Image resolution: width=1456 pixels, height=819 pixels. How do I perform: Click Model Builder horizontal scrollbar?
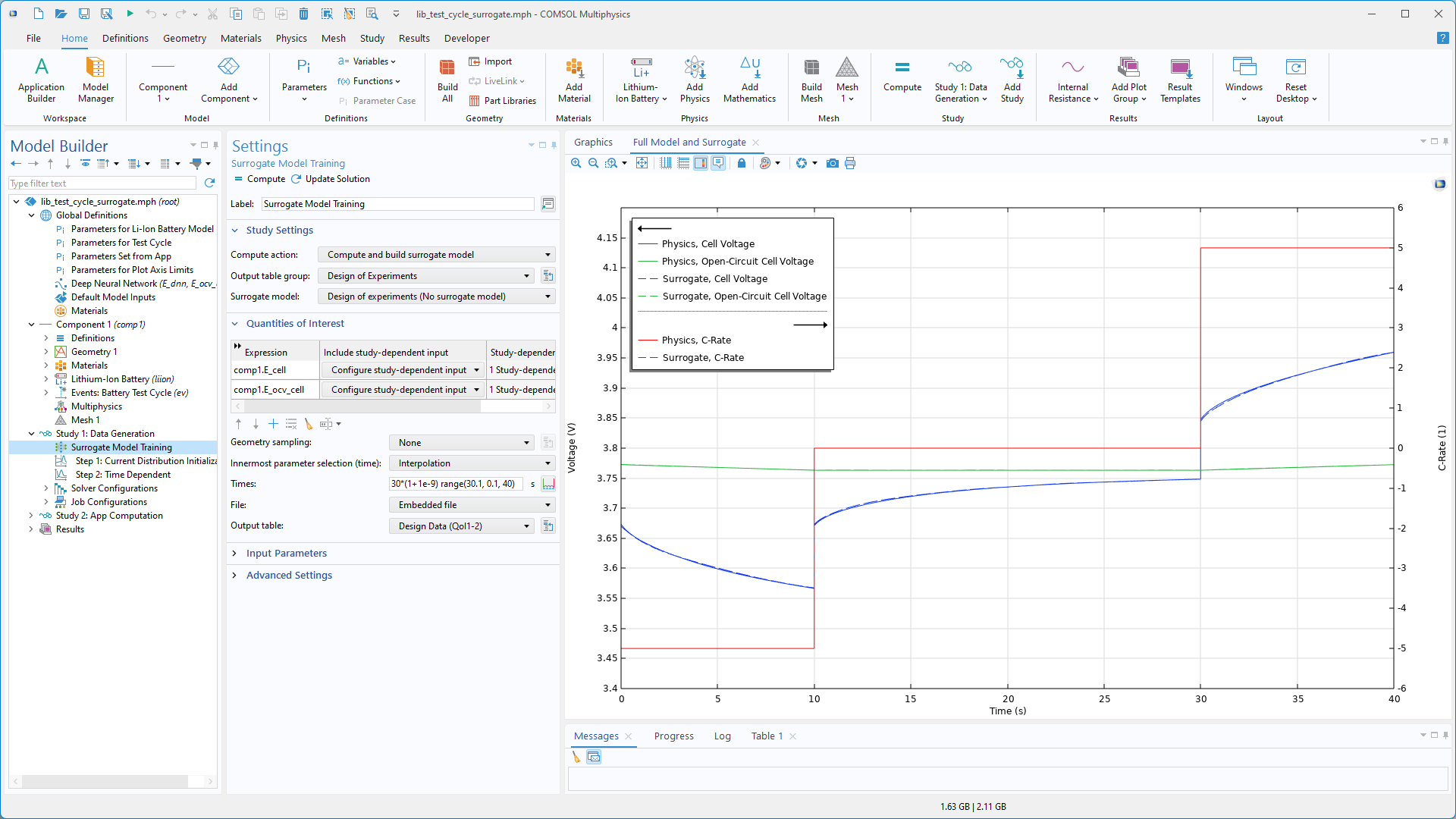(105, 781)
